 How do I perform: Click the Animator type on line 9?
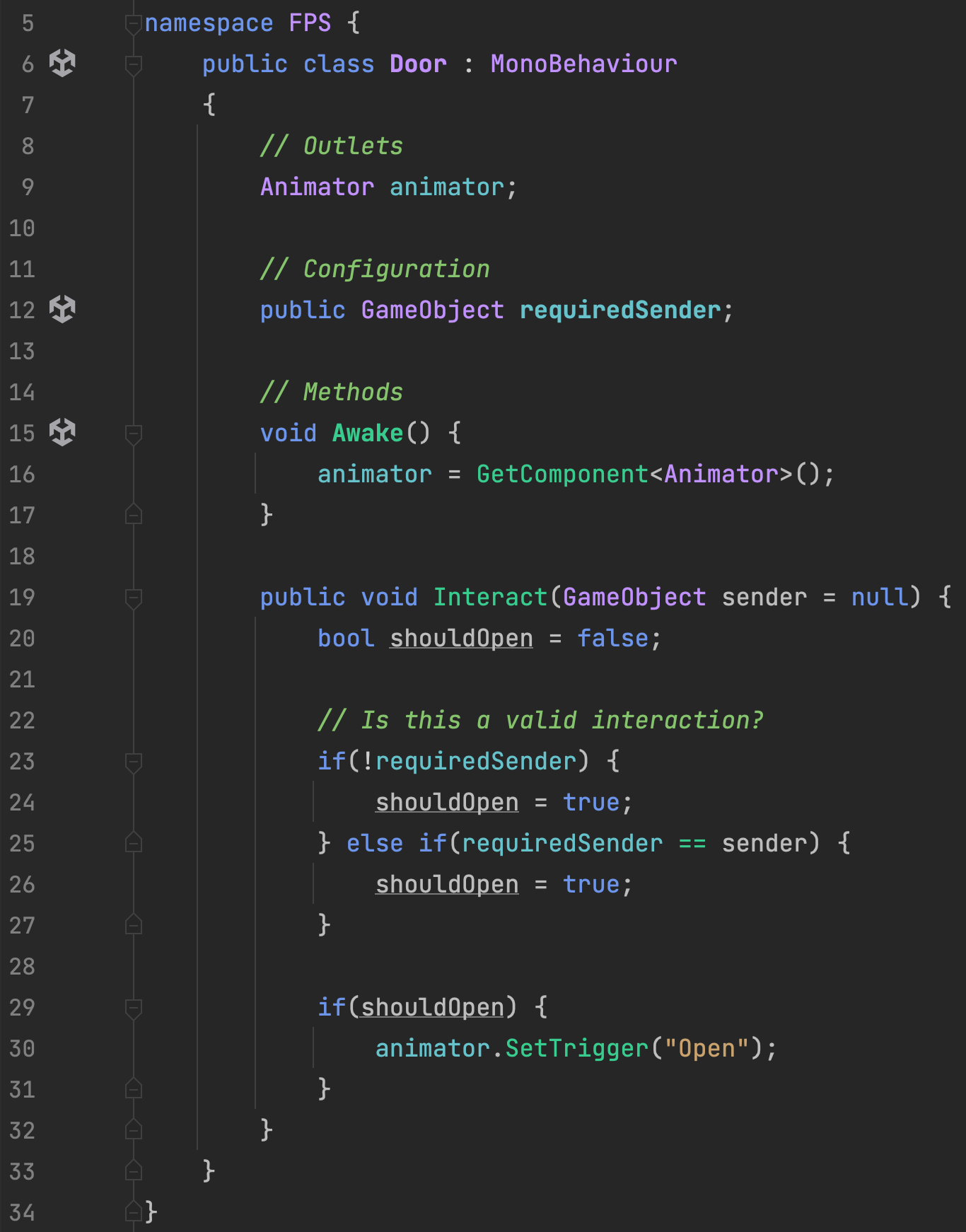(x=317, y=187)
